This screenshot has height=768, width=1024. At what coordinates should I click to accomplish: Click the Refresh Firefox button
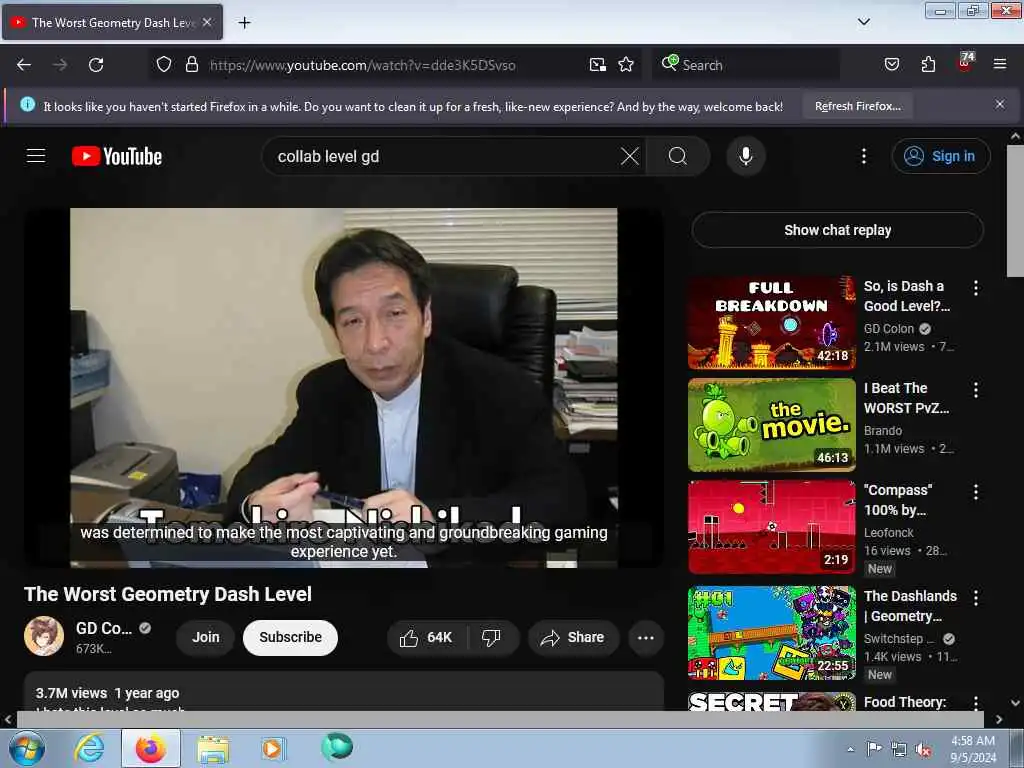tap(857, 106)
